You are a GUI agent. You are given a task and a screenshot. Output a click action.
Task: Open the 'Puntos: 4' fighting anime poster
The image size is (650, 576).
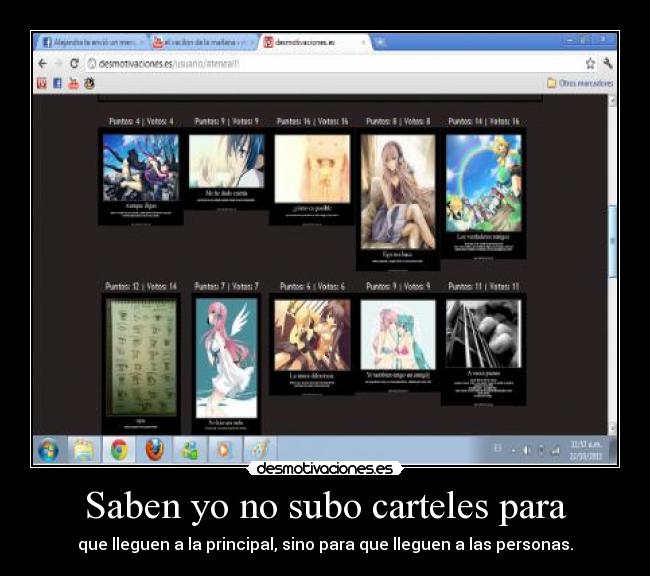click(141, 178)
